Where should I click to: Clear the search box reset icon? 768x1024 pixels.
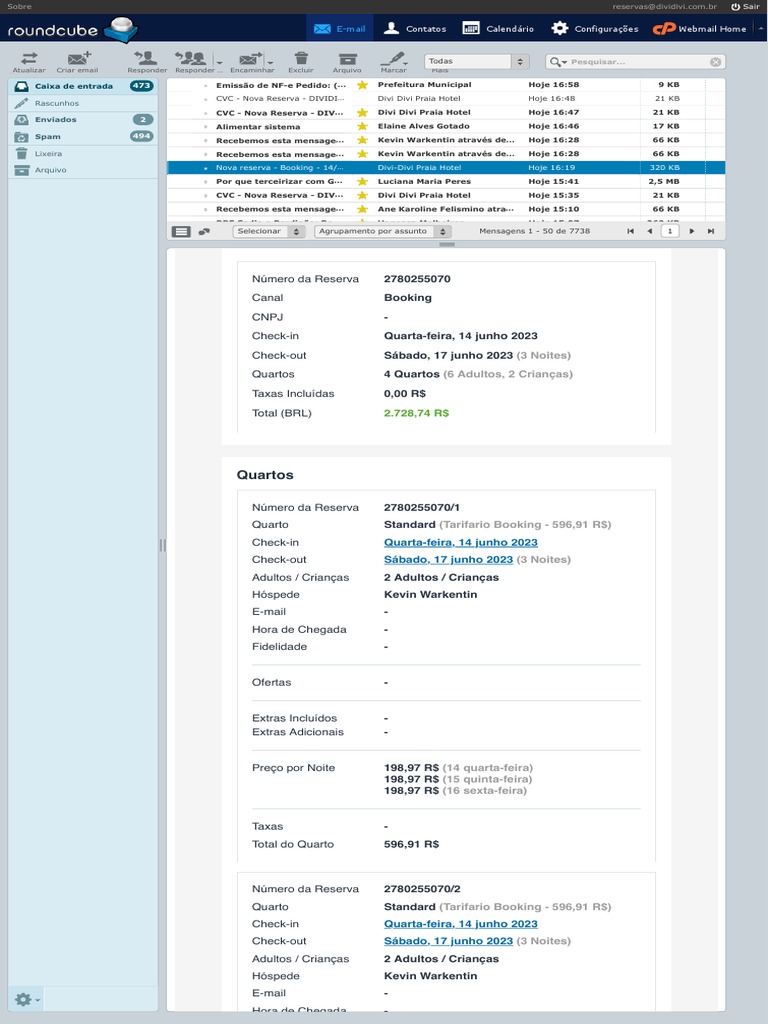[x=716, y=61]
